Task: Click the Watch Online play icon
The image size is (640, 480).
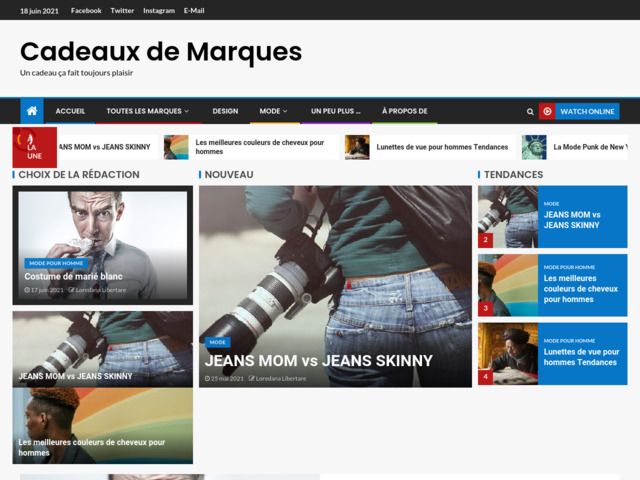Action: [547, 111]
